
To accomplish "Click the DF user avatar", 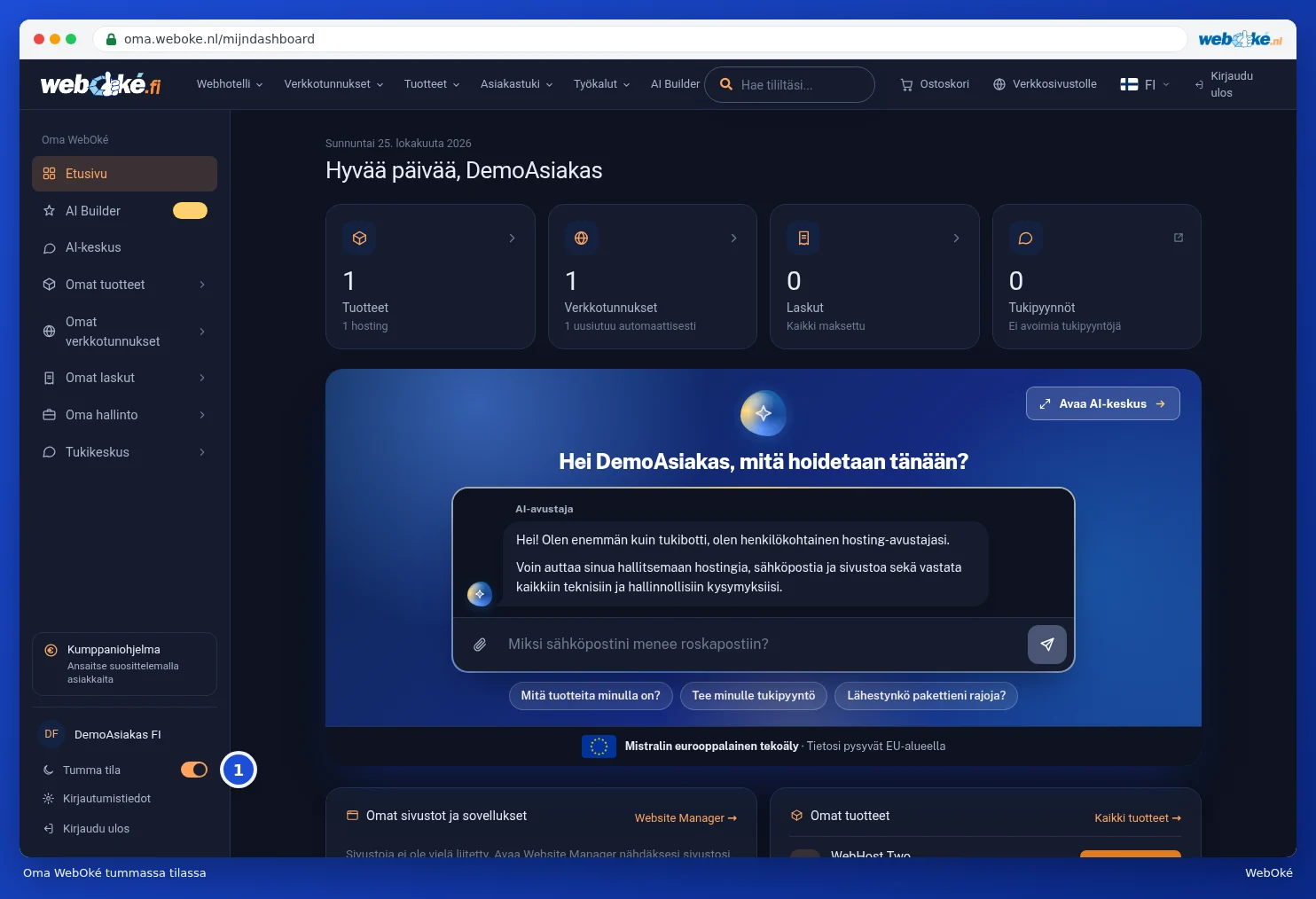I will pyautogui.click(x=51, y=734).
